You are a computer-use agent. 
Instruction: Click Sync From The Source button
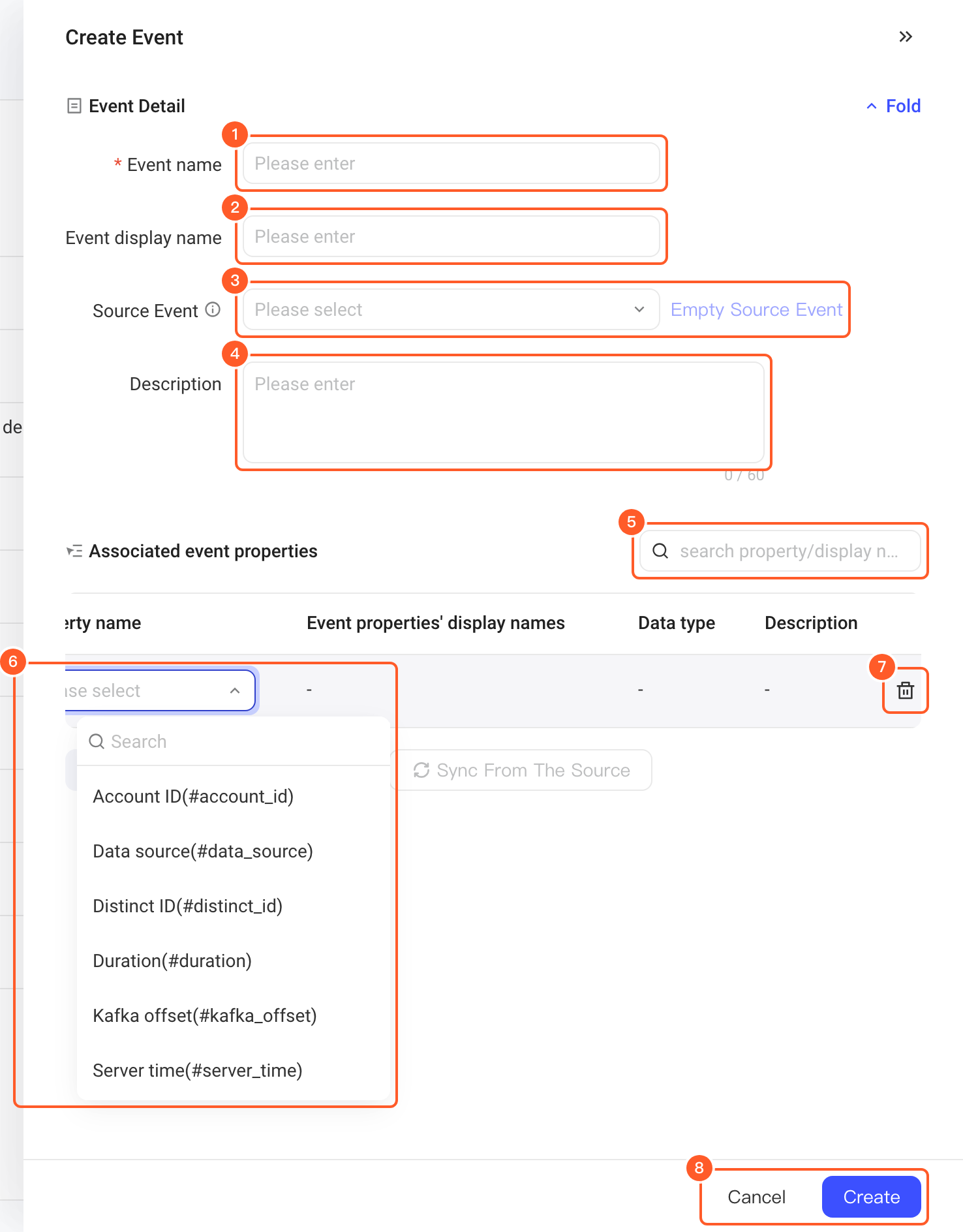point(522,770)
